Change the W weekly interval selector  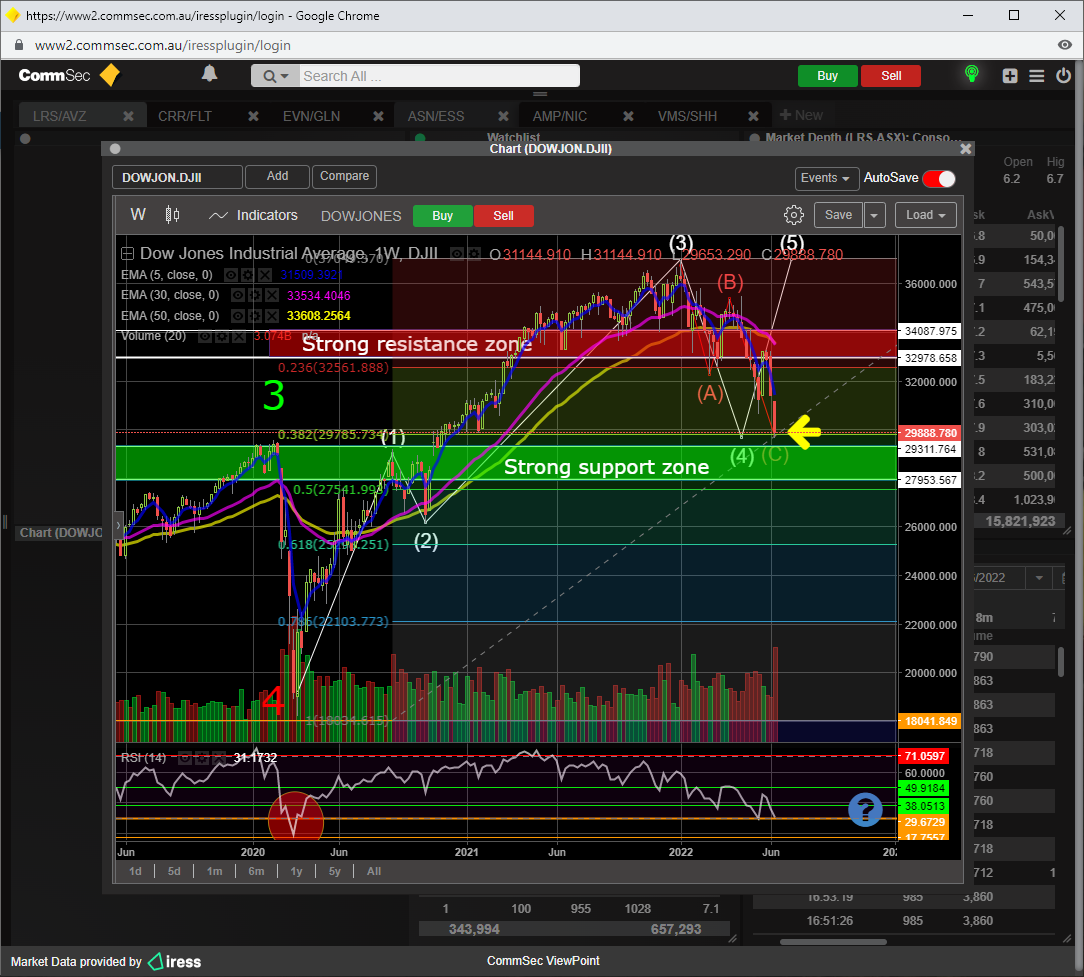coord(138,214)
